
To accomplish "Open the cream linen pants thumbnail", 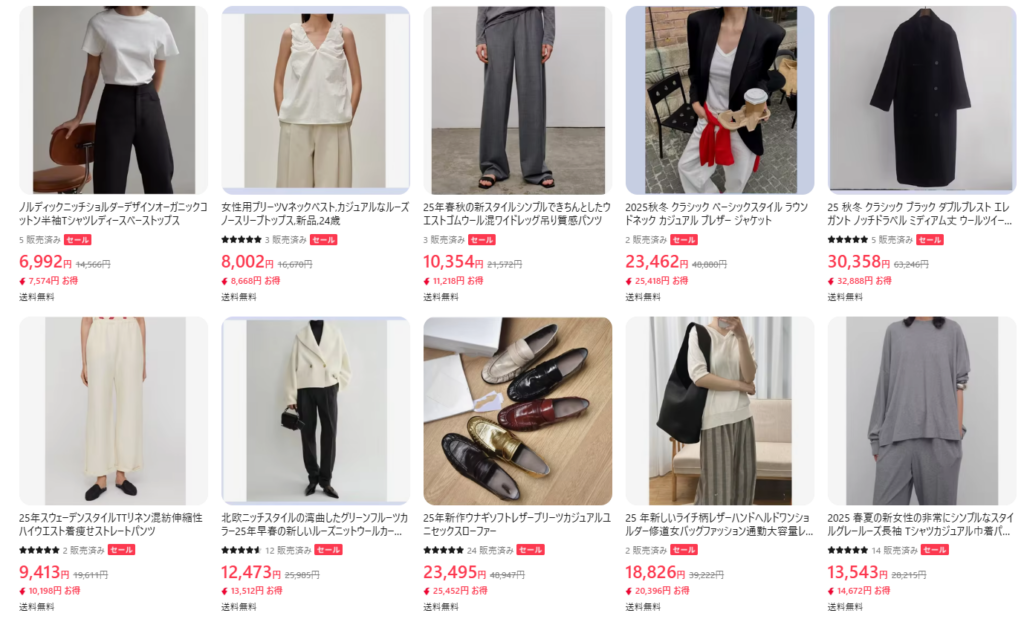I will click(x=114, y=411).
